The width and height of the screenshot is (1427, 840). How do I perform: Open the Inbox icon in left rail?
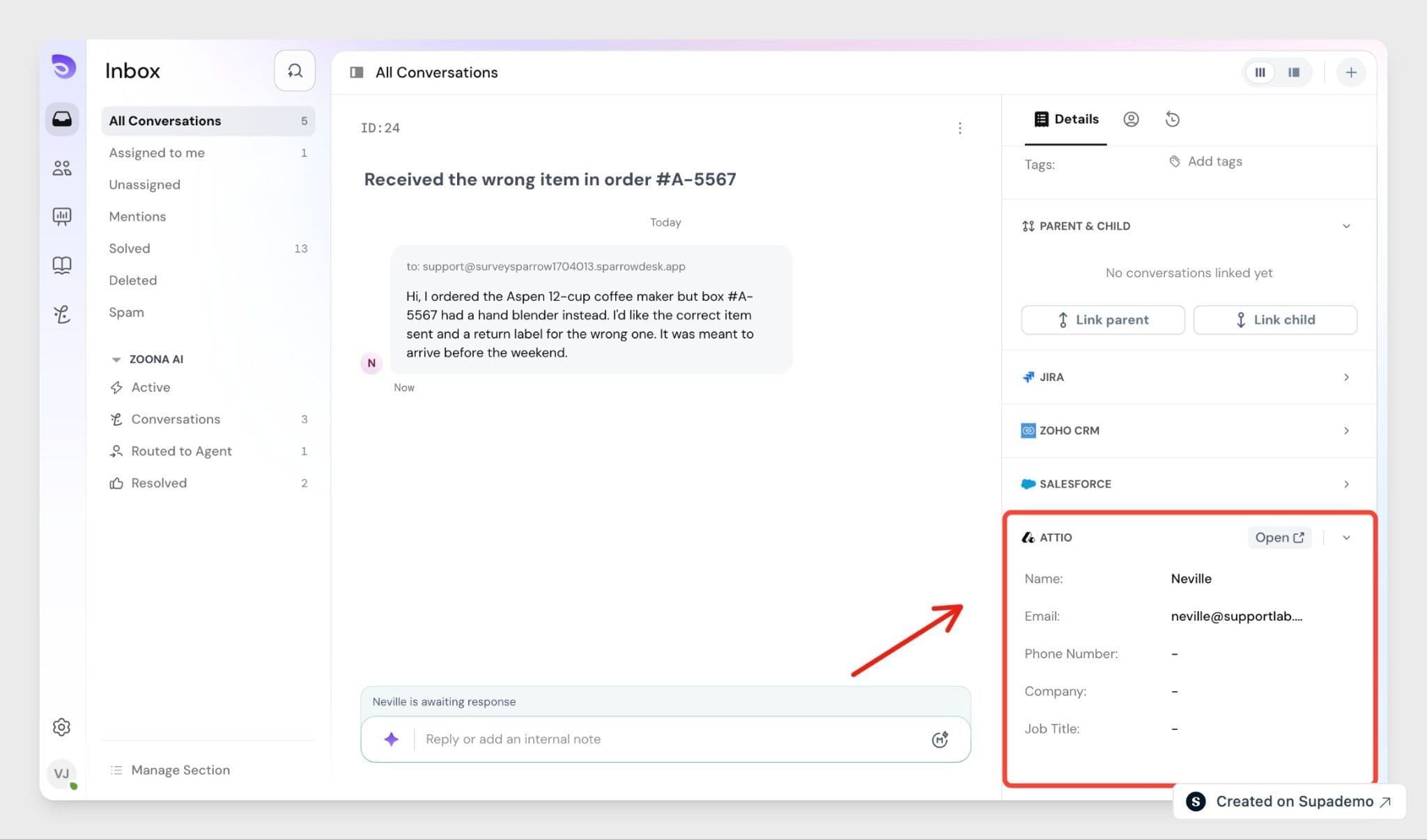tap(62, 119)
